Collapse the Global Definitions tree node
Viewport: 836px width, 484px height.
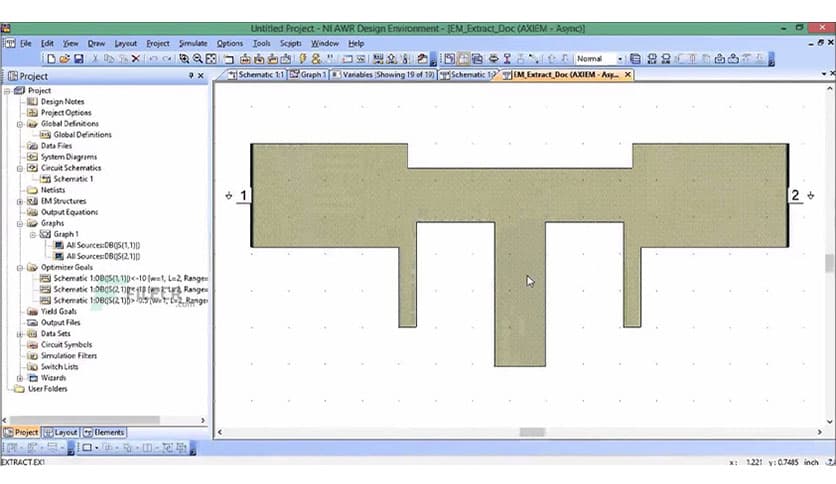pyautogui.click(x=20, y=124)
